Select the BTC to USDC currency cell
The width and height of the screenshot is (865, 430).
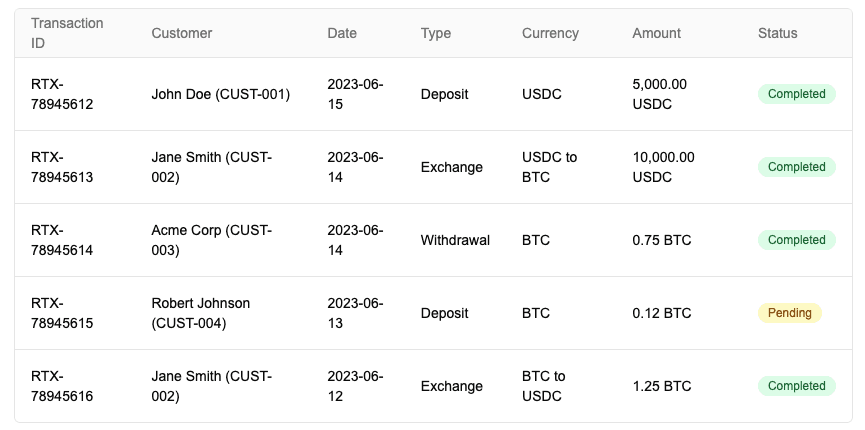coord(543,386)
